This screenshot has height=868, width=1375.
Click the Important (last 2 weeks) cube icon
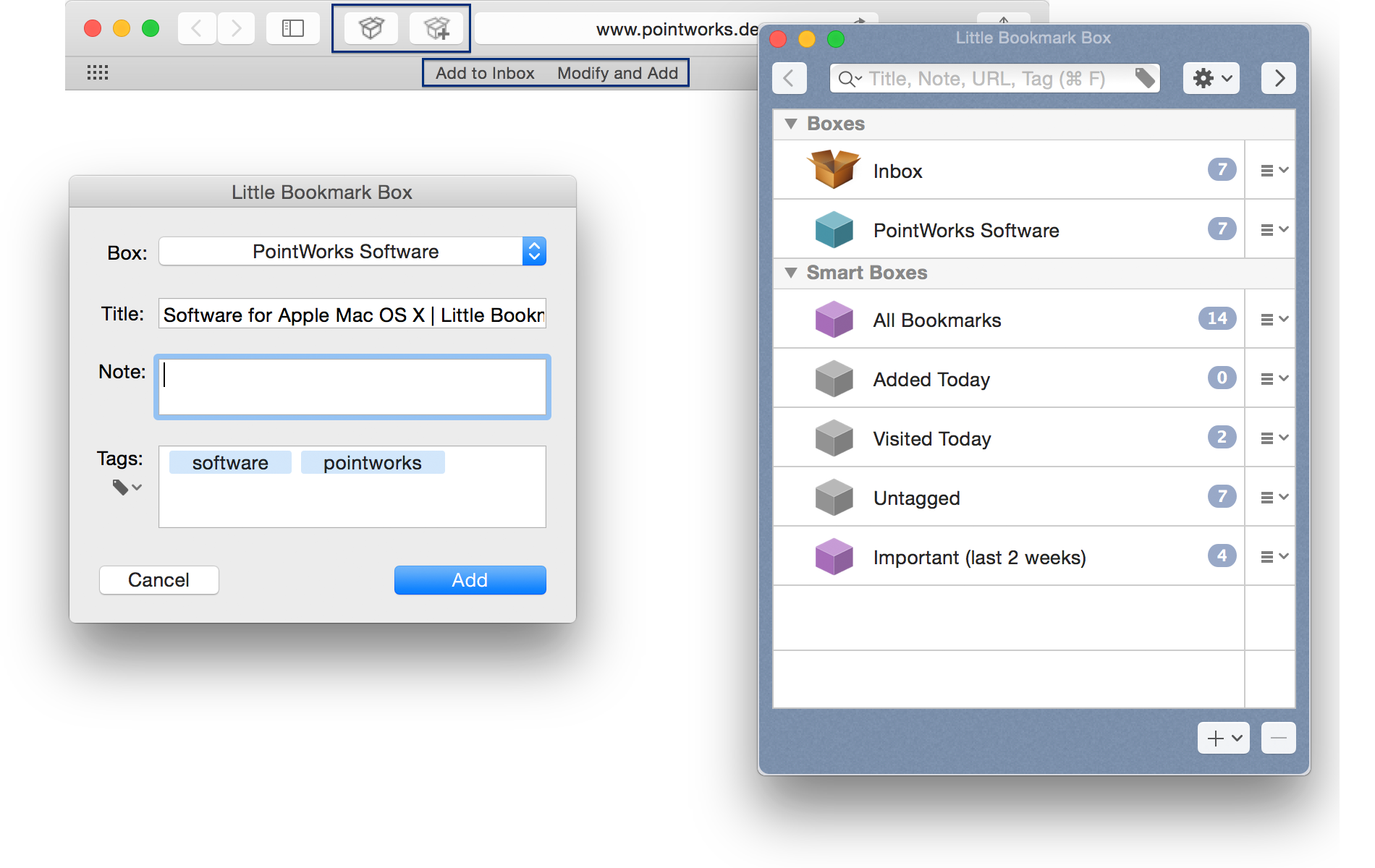pos(834,556)
